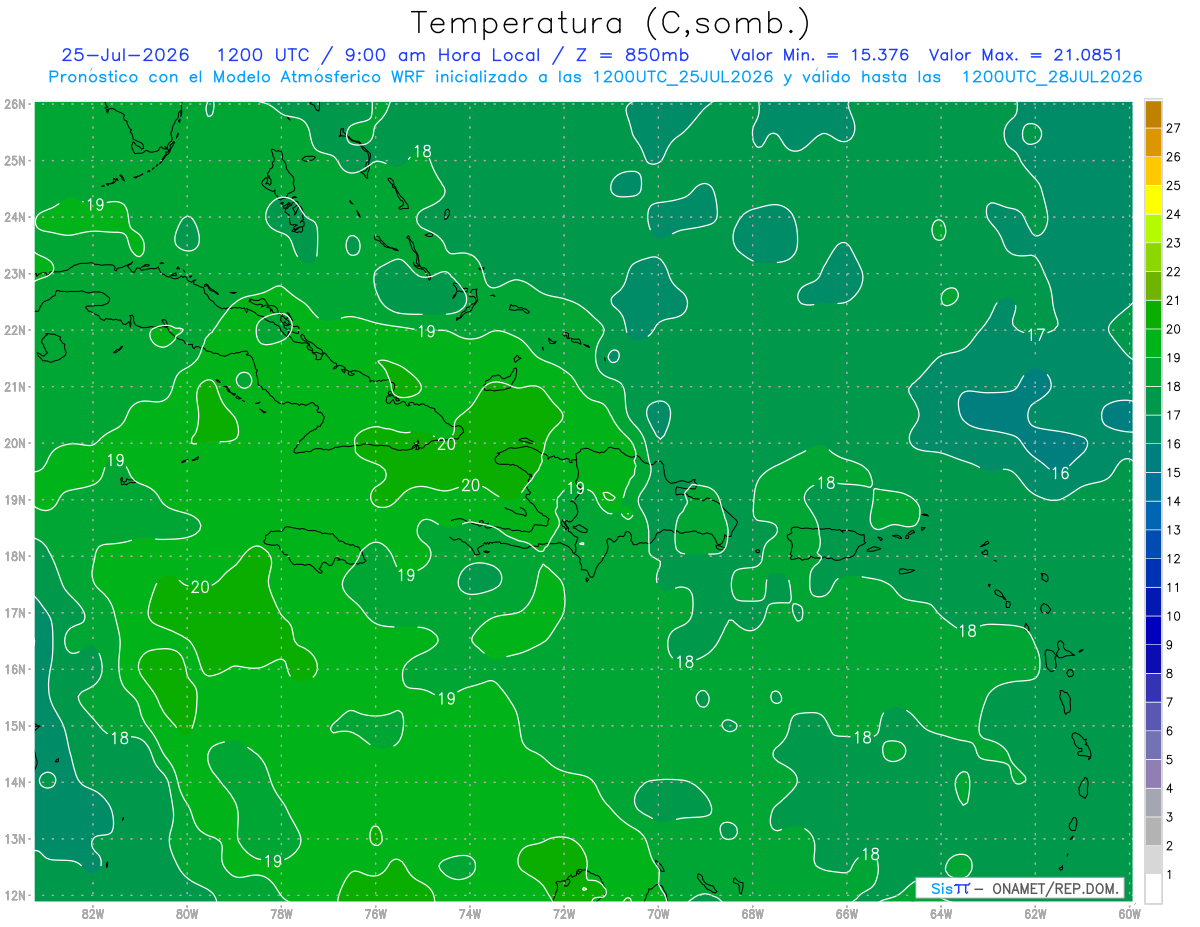
Task: Click the latitude axis label '22N'
Action: 15,330
